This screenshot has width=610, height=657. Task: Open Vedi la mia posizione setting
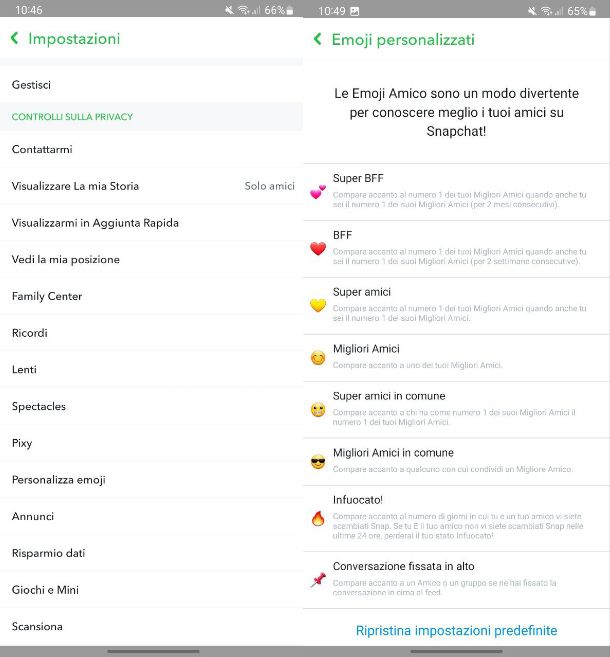pos(151,259)
